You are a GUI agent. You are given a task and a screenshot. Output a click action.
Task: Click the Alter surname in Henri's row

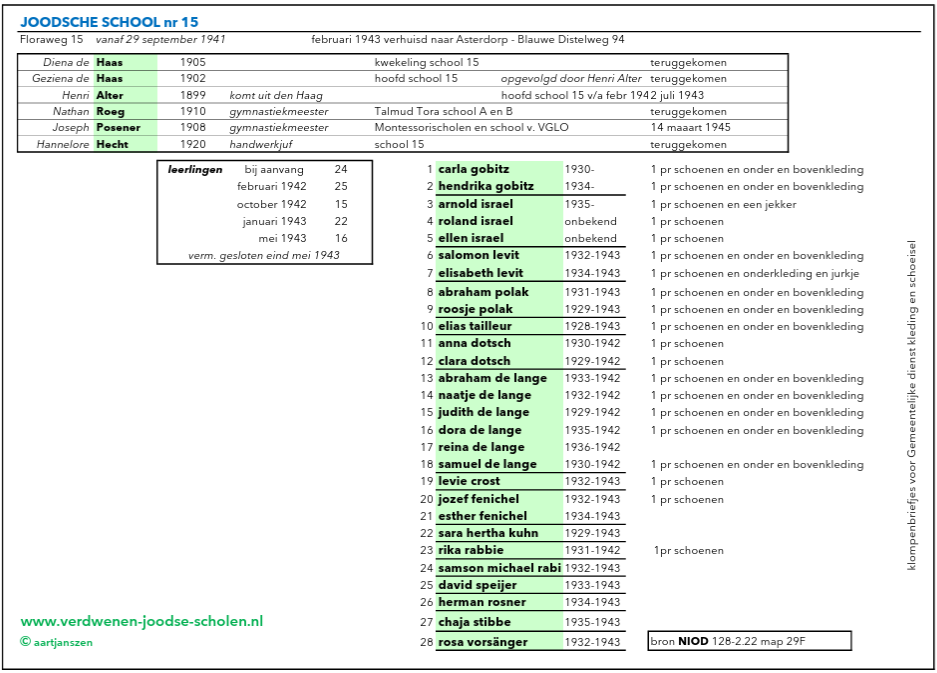110,95
